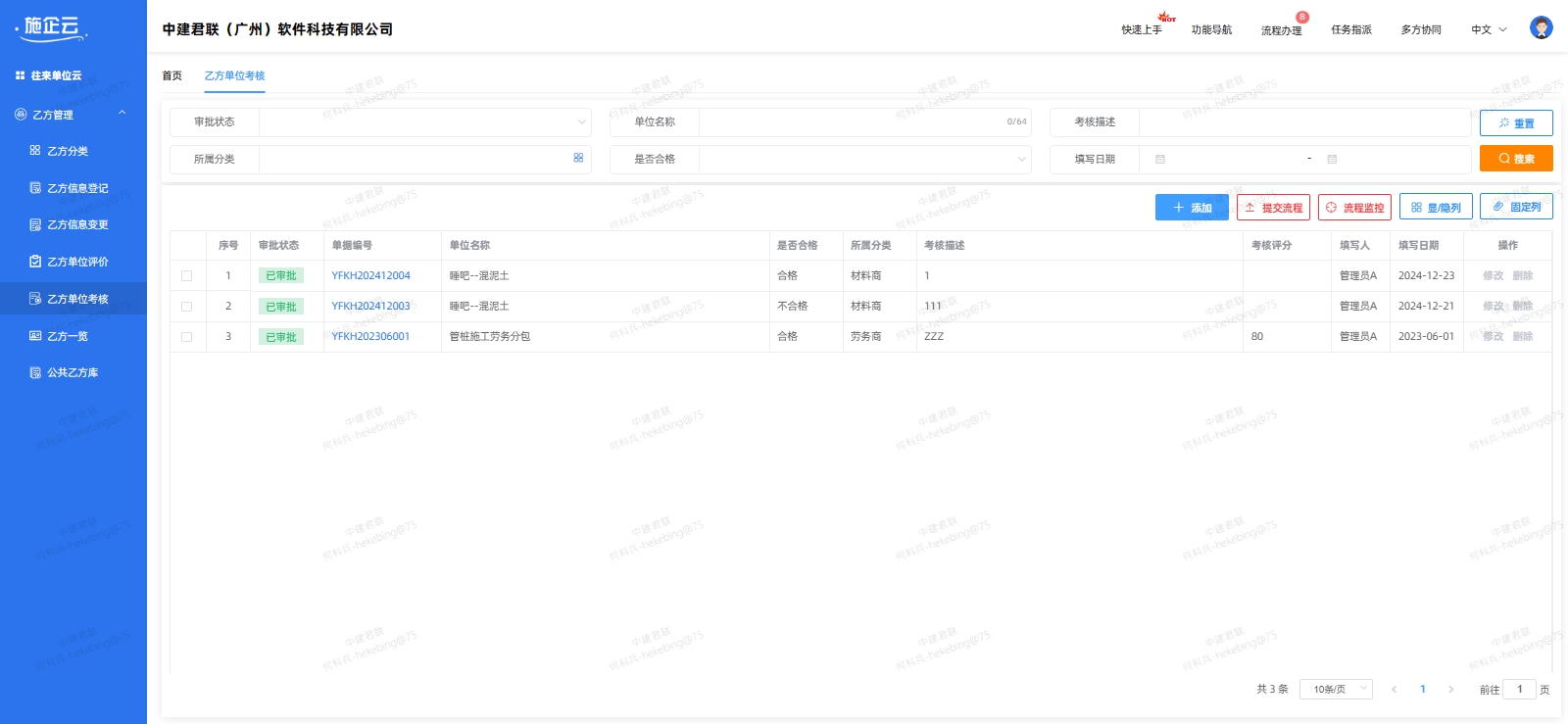Open the 审批状态 dropdown
The width and height of the screenshot is (1568, 724).
[423, 122]
